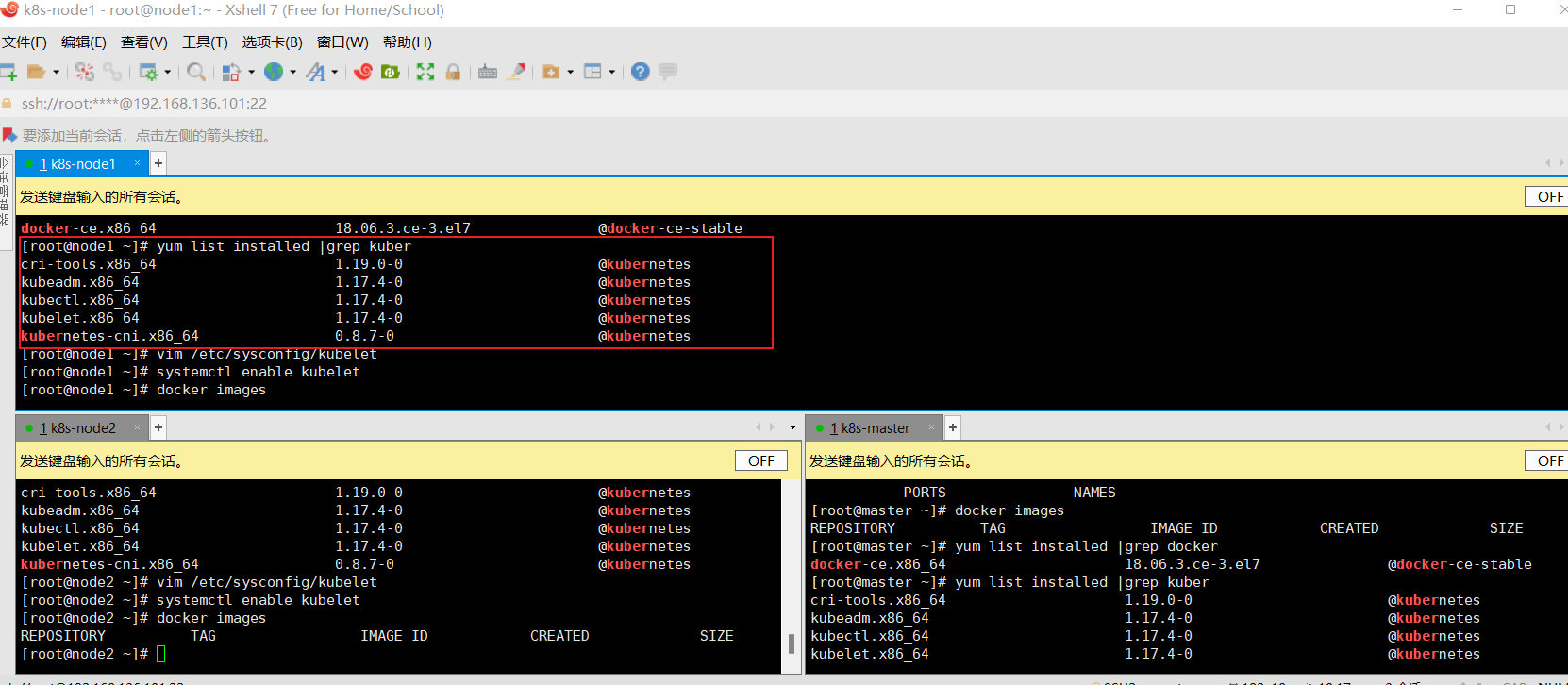The width and height of the screenshot is (1568, 685).
Task: Toggle OFF button in k8s-node2 pane
Action: click(761, 460)
